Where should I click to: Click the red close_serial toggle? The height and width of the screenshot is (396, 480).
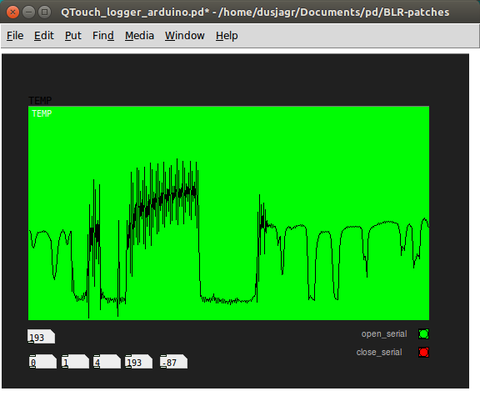pos(424,352)
